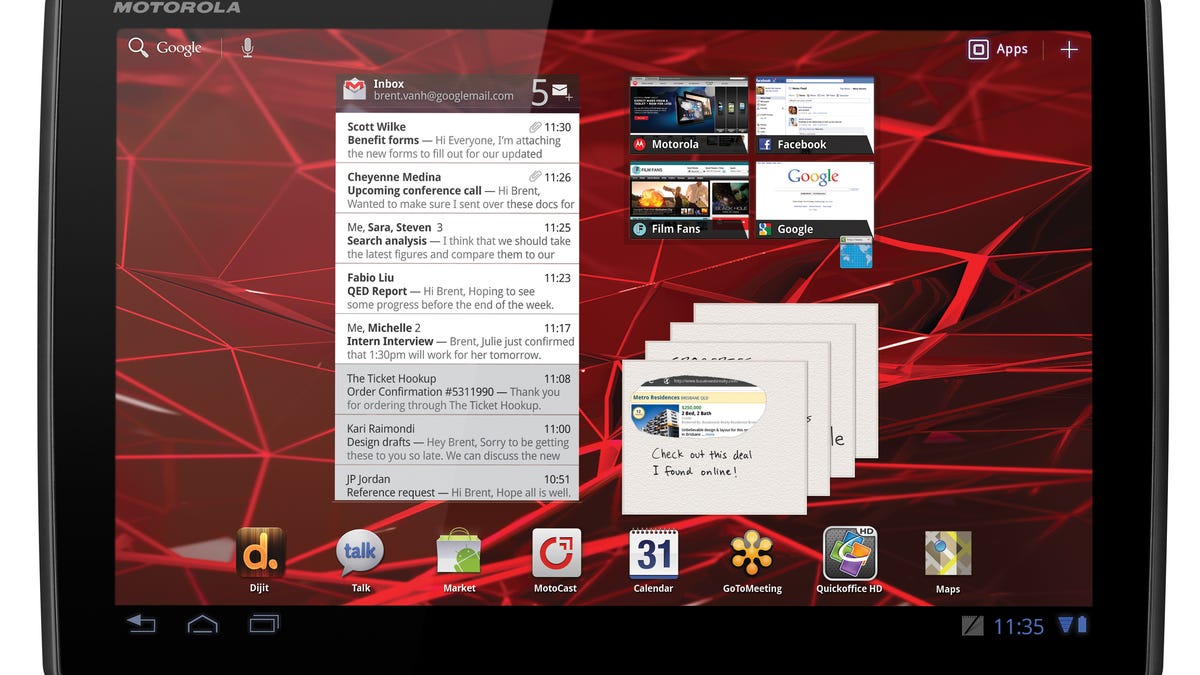1200x675 pixels.
Task: Open Google Talk
Action: [x=358, y=551]
